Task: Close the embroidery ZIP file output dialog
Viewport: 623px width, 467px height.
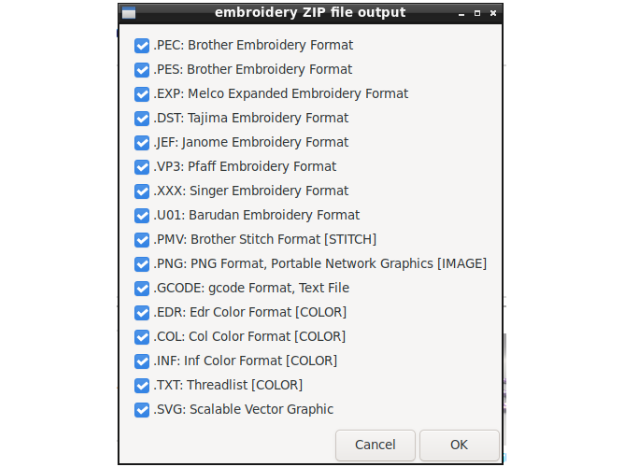Action: [494, 13]
